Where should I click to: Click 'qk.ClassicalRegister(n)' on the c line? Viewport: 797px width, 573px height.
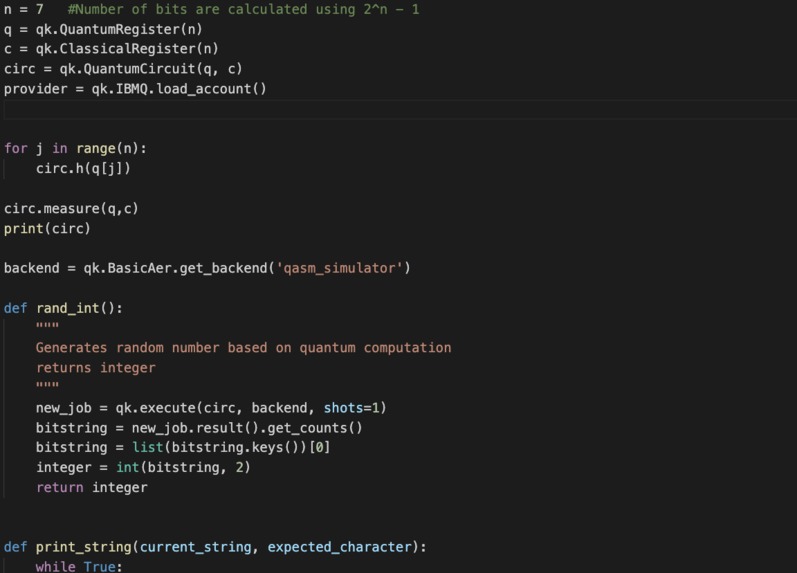127,49
